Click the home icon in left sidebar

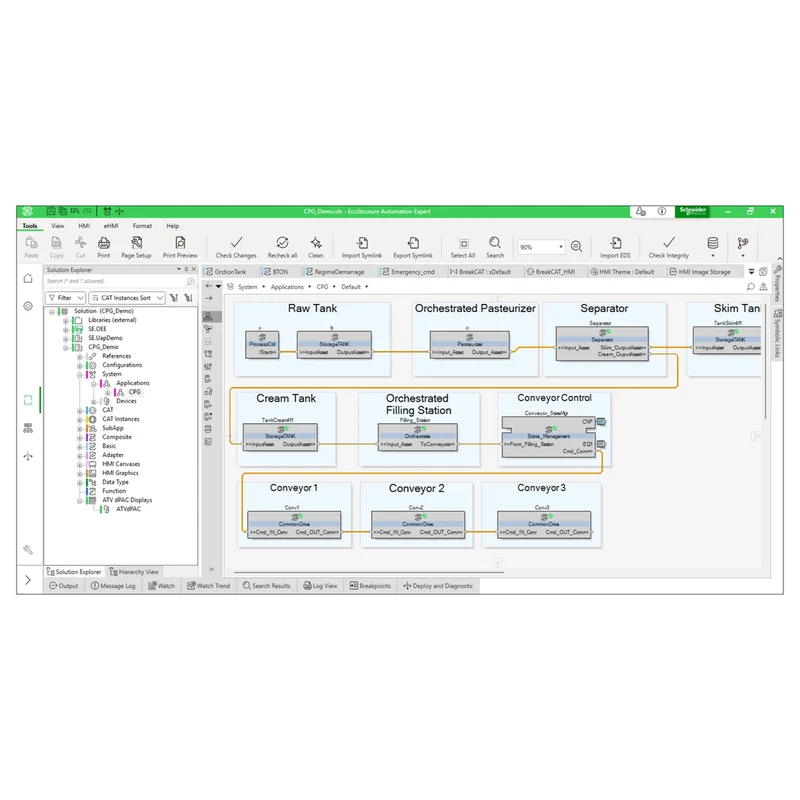[x=28, y=279]
